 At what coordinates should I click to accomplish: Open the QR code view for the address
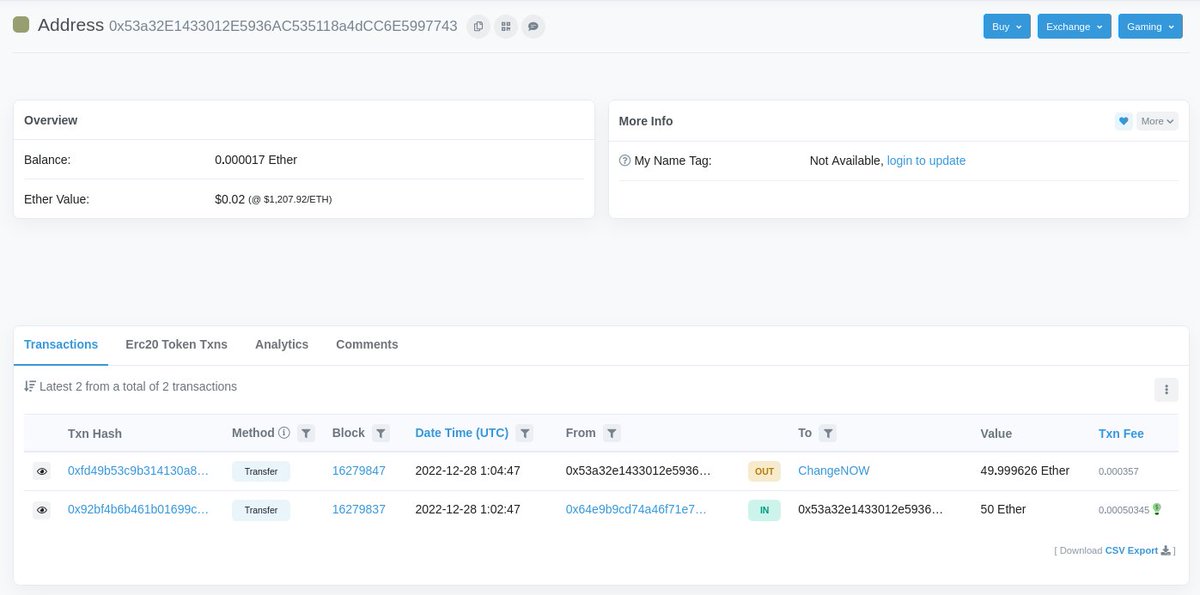(505, 26)
